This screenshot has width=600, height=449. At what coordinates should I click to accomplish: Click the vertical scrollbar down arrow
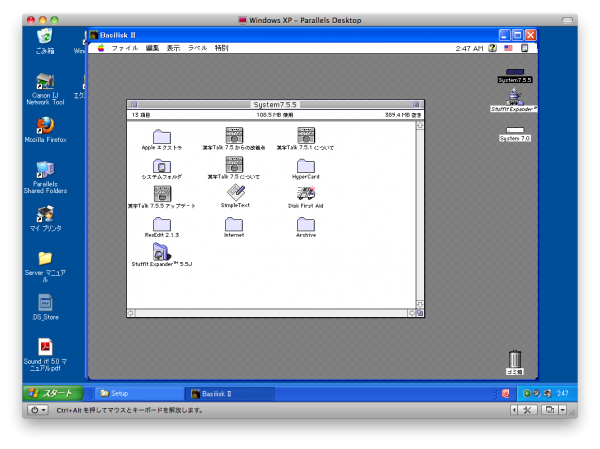tap(420, 305)
